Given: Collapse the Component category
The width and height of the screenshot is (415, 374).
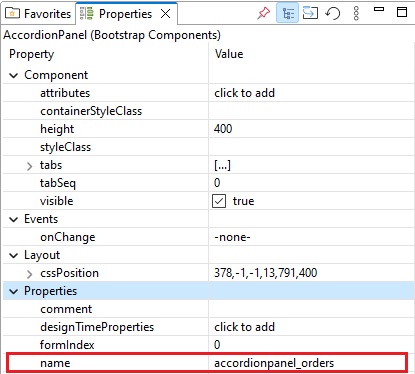Looking at the screenshot, I should tap(14, 75).
